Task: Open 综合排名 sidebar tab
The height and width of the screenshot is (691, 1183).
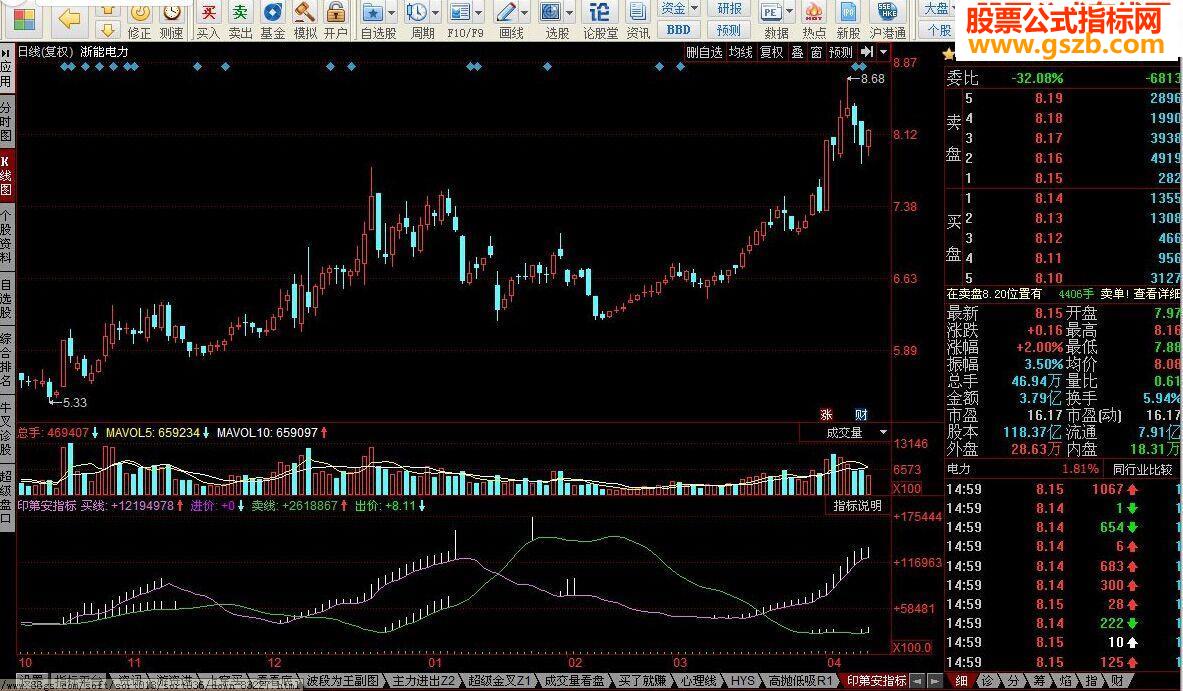Action: click(6, 360)
